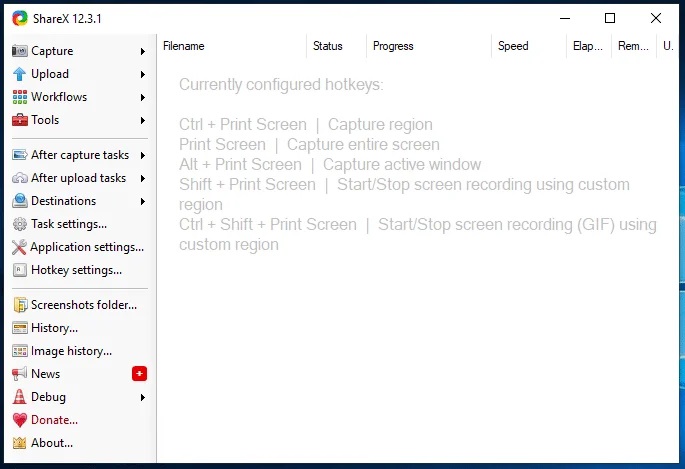The image size is (685, 469).
Task: Sort by Filename column header
Action: [x=232, y=46]
